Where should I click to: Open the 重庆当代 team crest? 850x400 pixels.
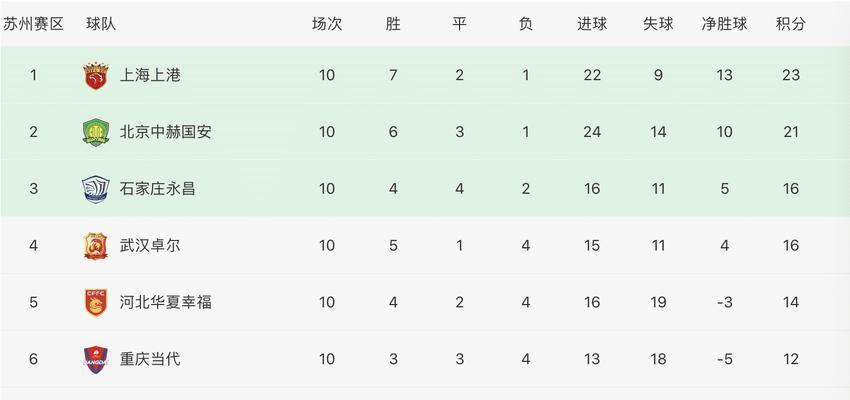click(96, 359)
